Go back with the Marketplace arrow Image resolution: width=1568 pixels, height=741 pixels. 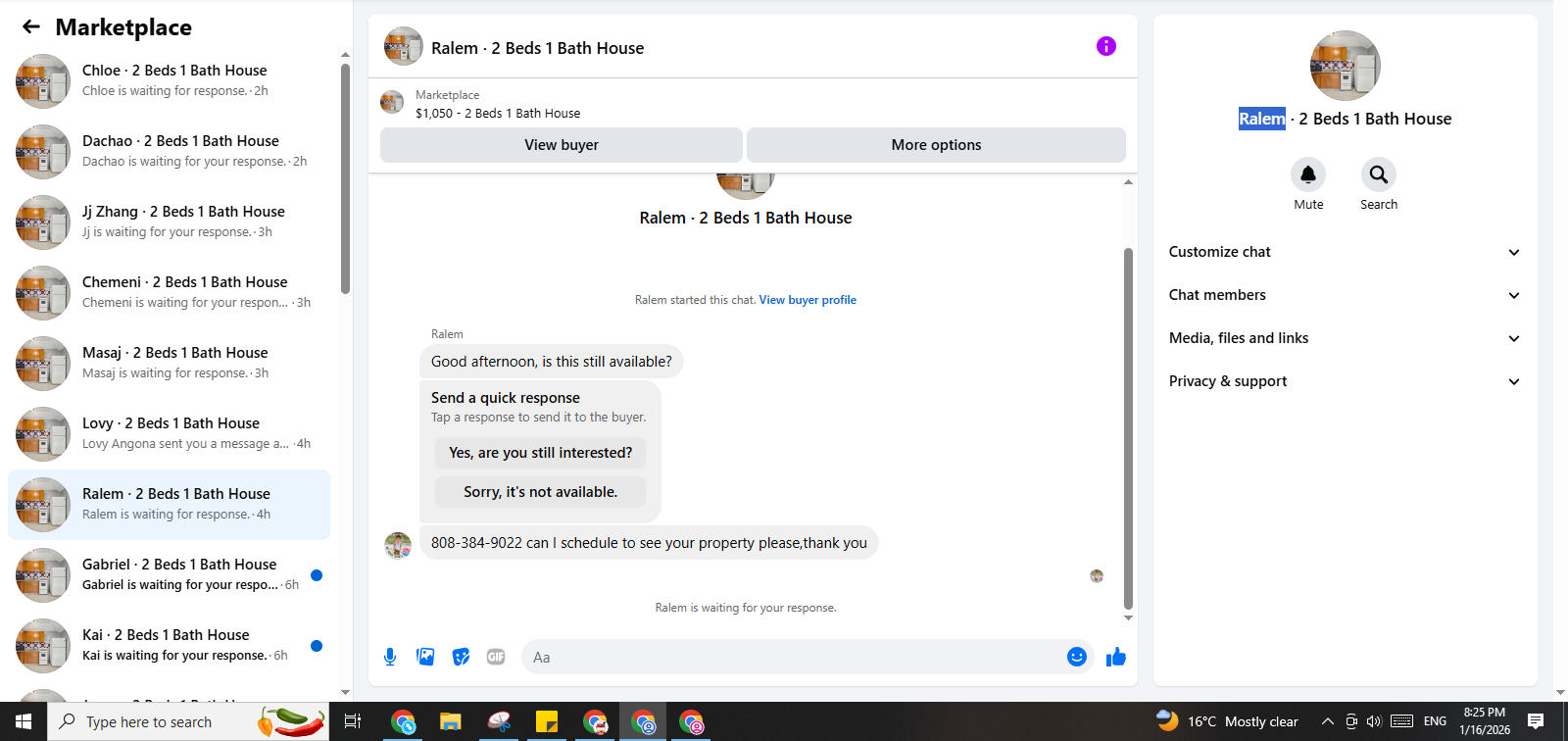pos(31,27)
